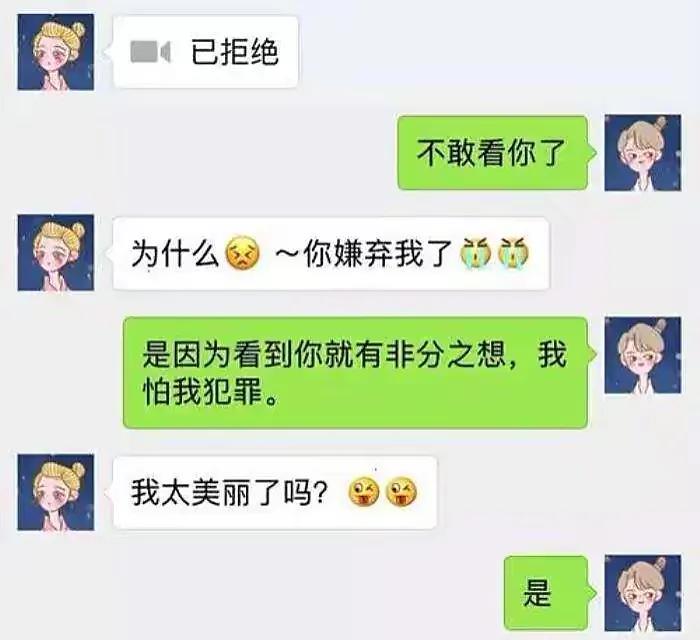Click the second winking tongue emoji
The height and width of the screenshot is (640, 700).
401,492
